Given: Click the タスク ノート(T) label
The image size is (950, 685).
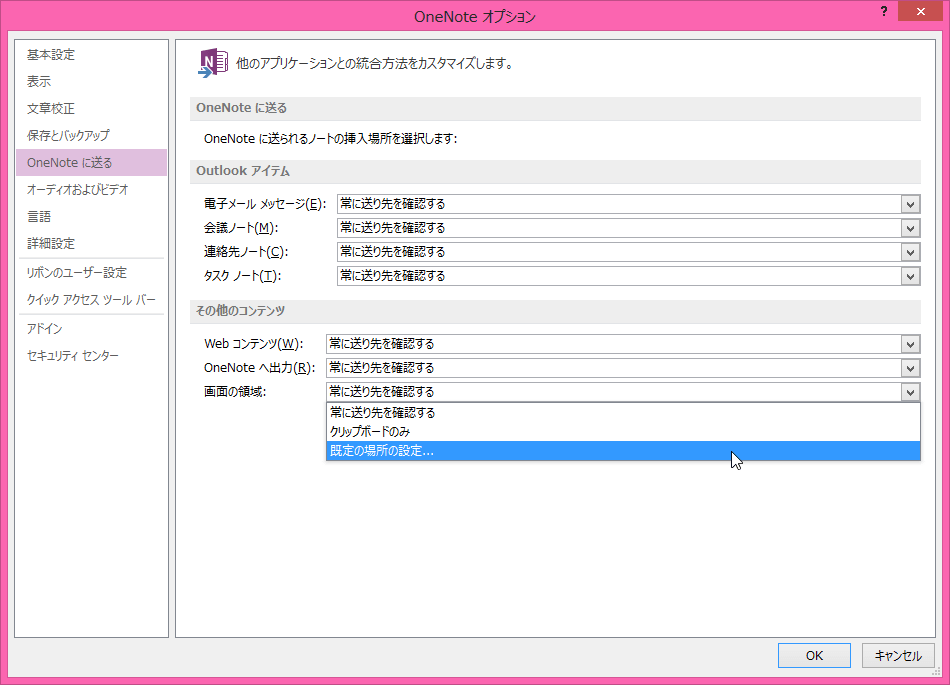Looking at the screenshot, I should pos(242,276).
